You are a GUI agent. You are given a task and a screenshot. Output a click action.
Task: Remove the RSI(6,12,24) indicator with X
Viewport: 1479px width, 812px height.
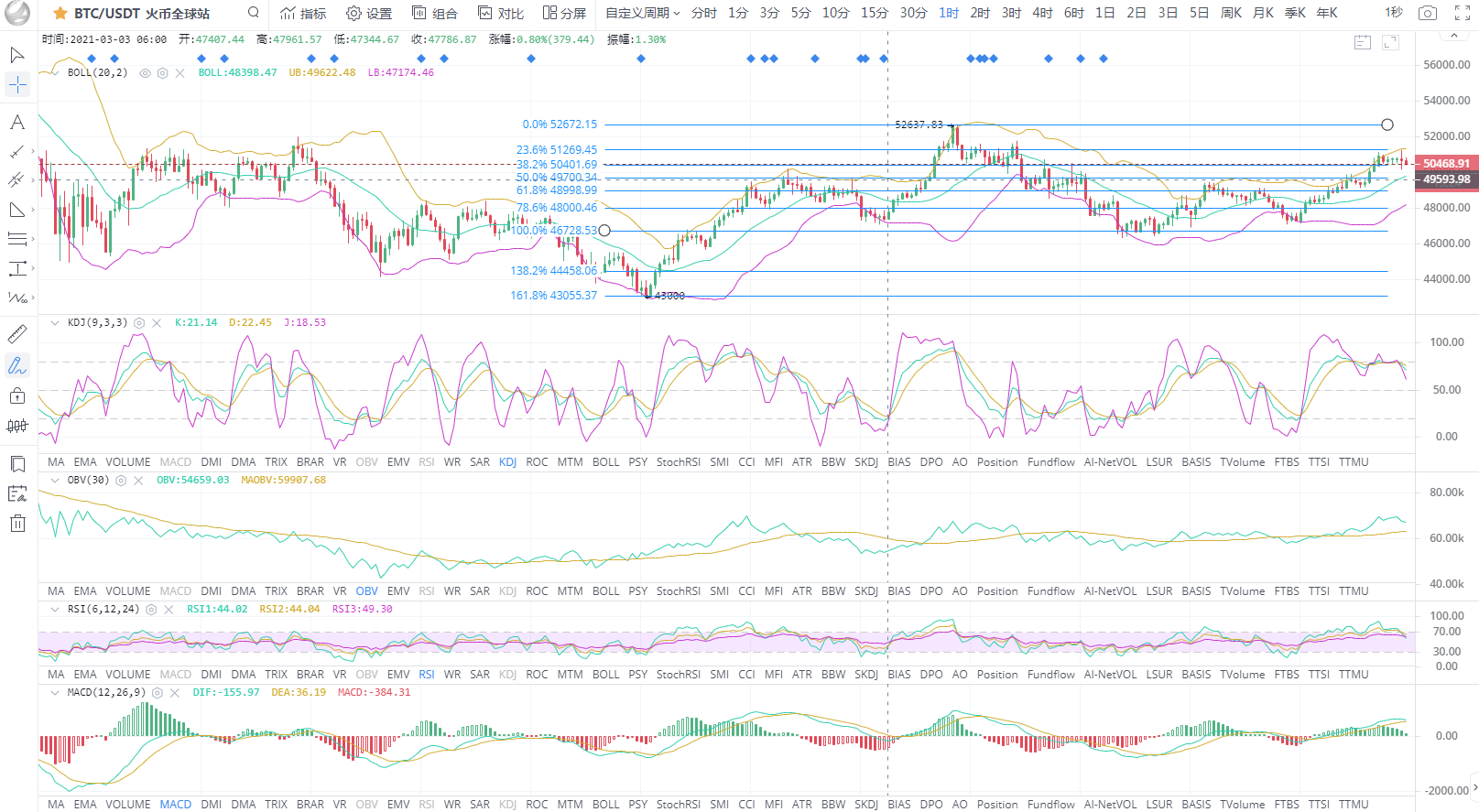[x=169, y=610]
